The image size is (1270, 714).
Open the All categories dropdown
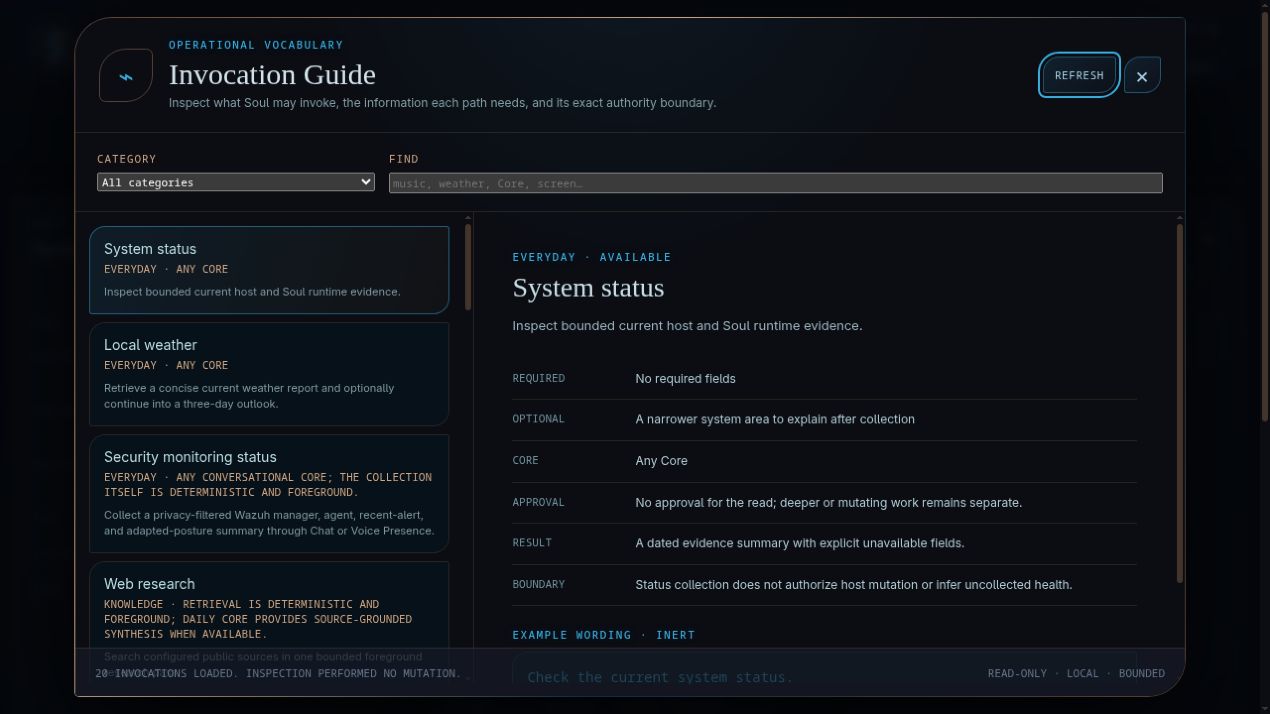[236, 182]
